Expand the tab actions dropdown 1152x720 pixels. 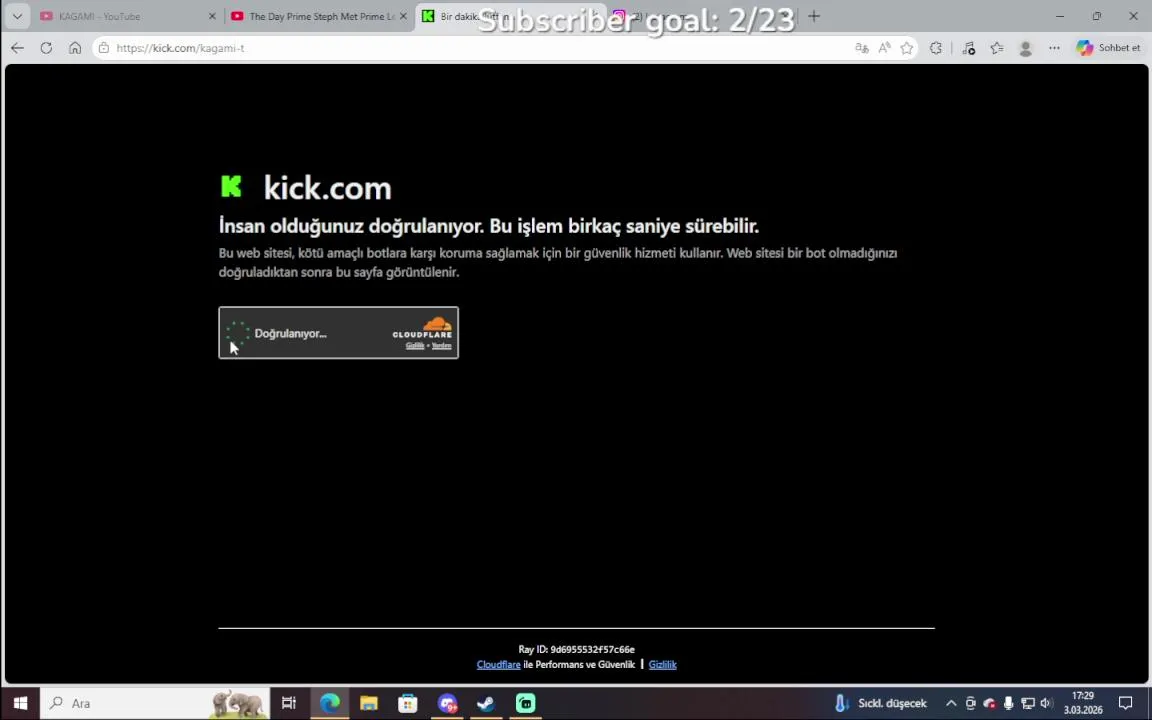[x=17, y=16]
